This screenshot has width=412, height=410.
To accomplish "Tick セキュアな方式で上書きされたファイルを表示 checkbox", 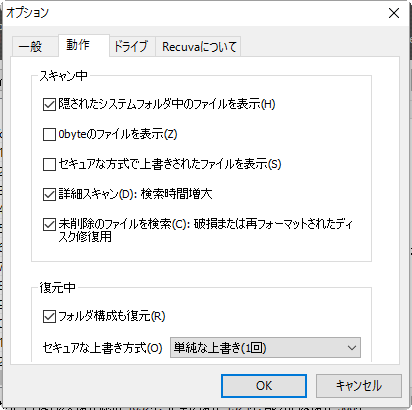I will [x=49, y=164].
